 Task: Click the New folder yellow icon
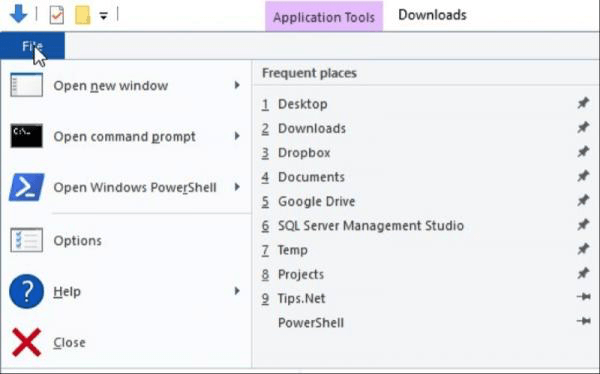83,15
